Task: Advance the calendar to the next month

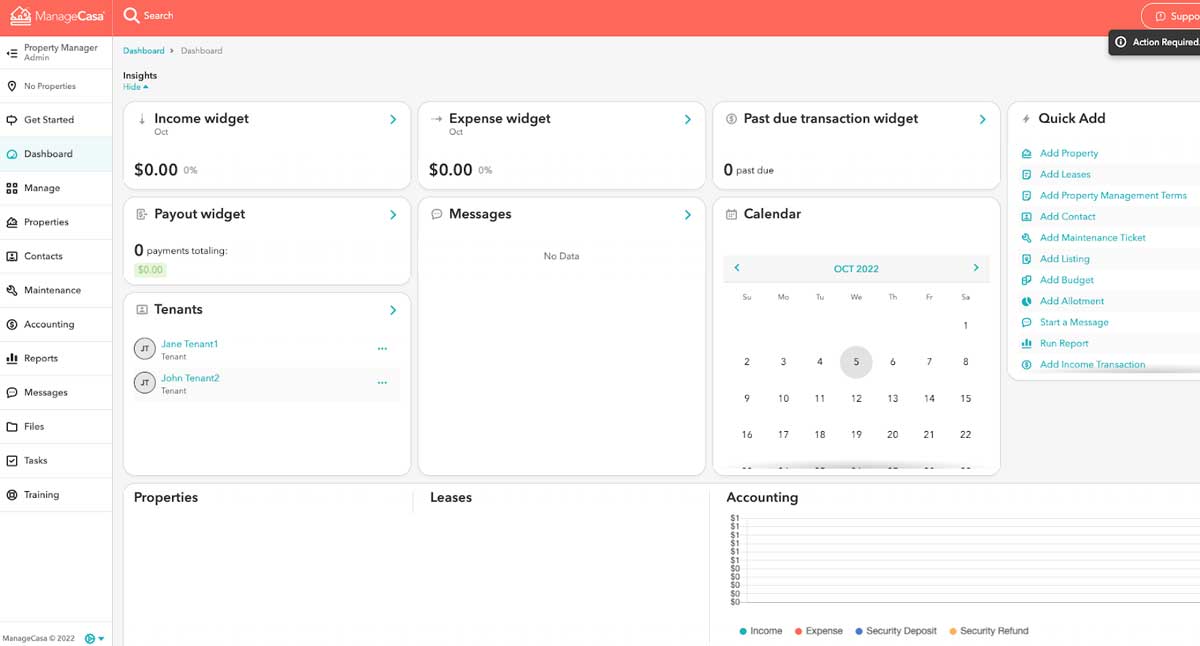Action: pyautogui.click(x=975, y=268)
